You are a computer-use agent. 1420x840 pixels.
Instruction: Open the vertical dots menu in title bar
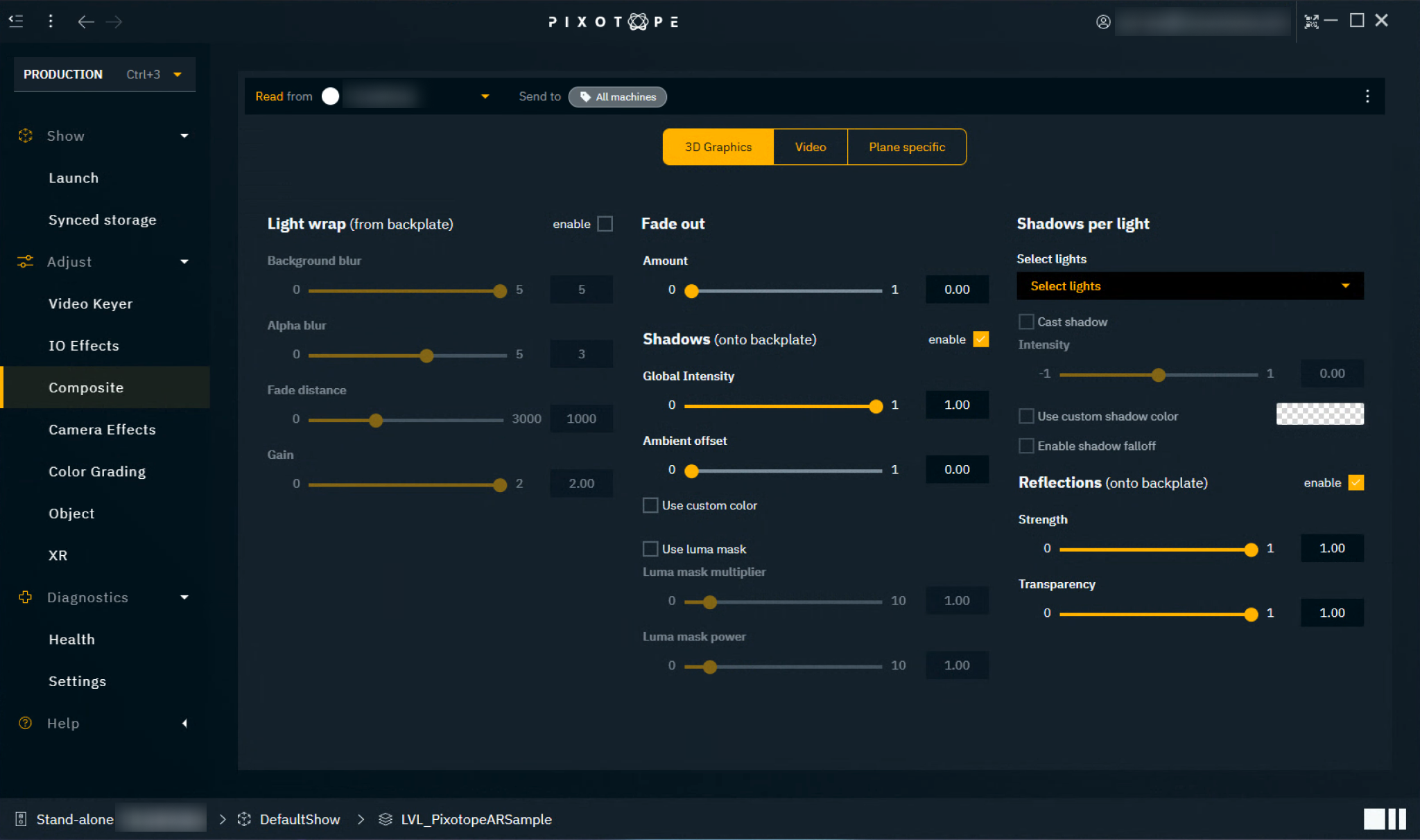(x=51, y=21)
